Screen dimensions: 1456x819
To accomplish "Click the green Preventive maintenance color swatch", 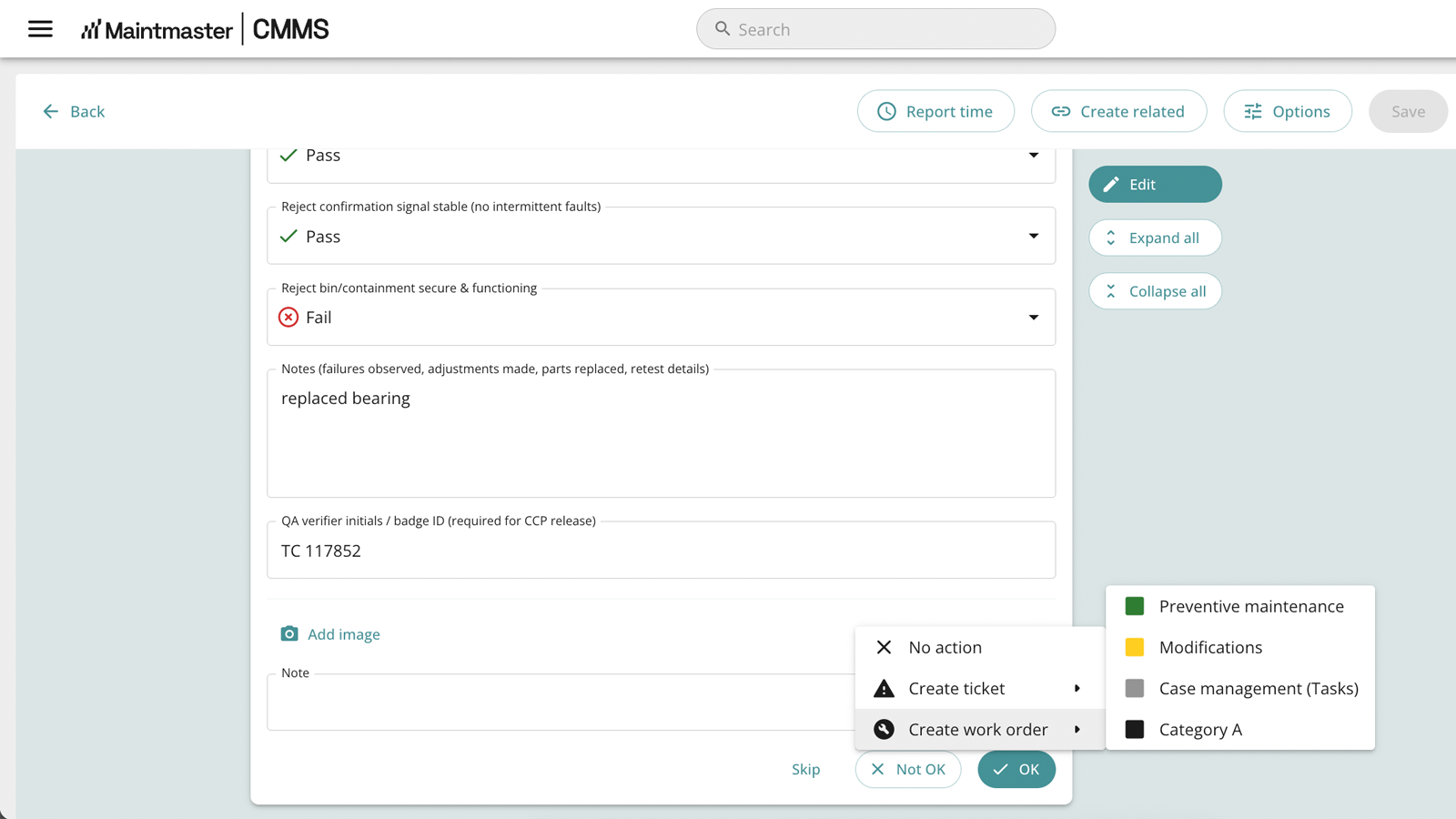I will 1135,606.
